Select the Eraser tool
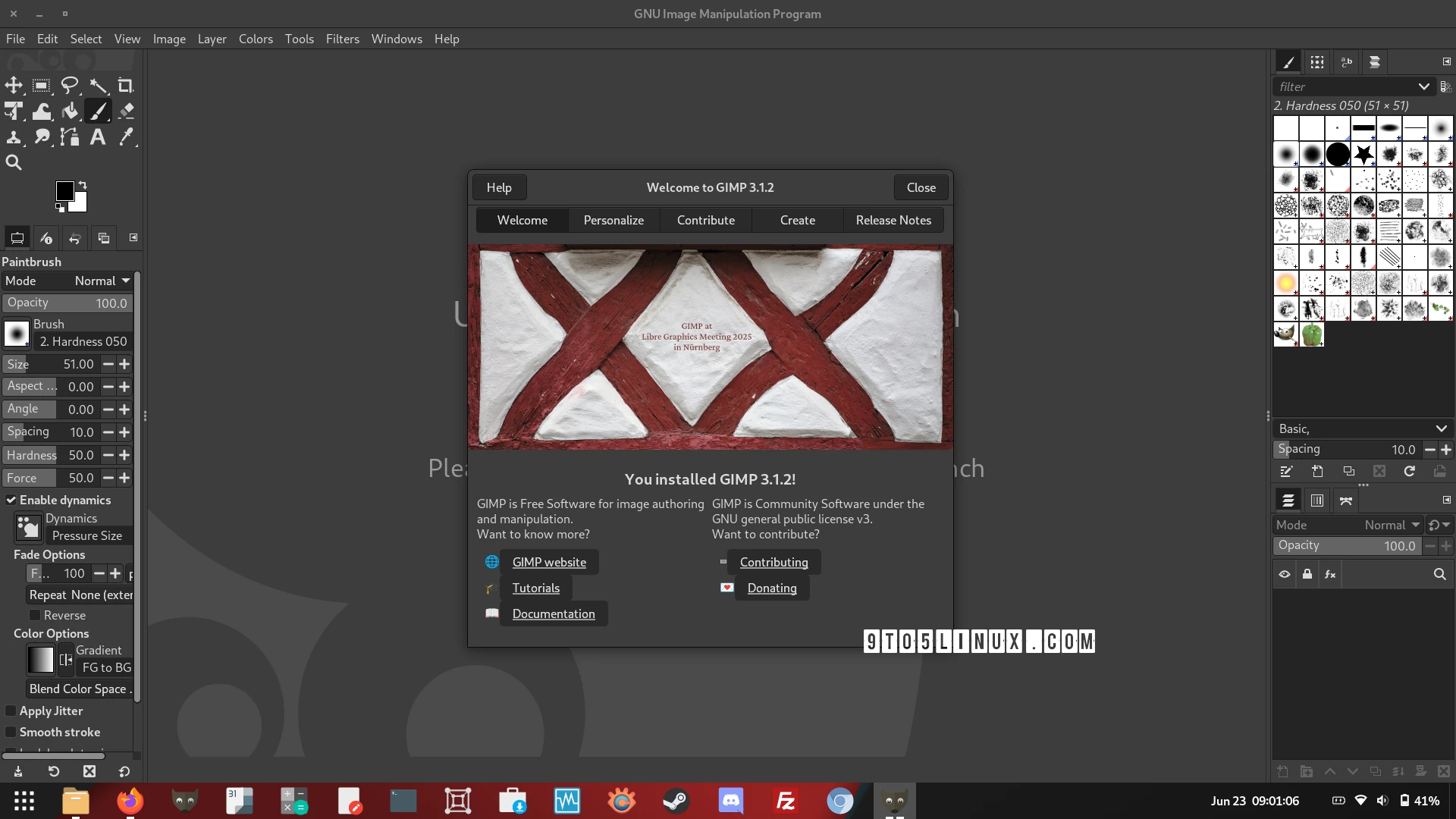 (126, 111)
